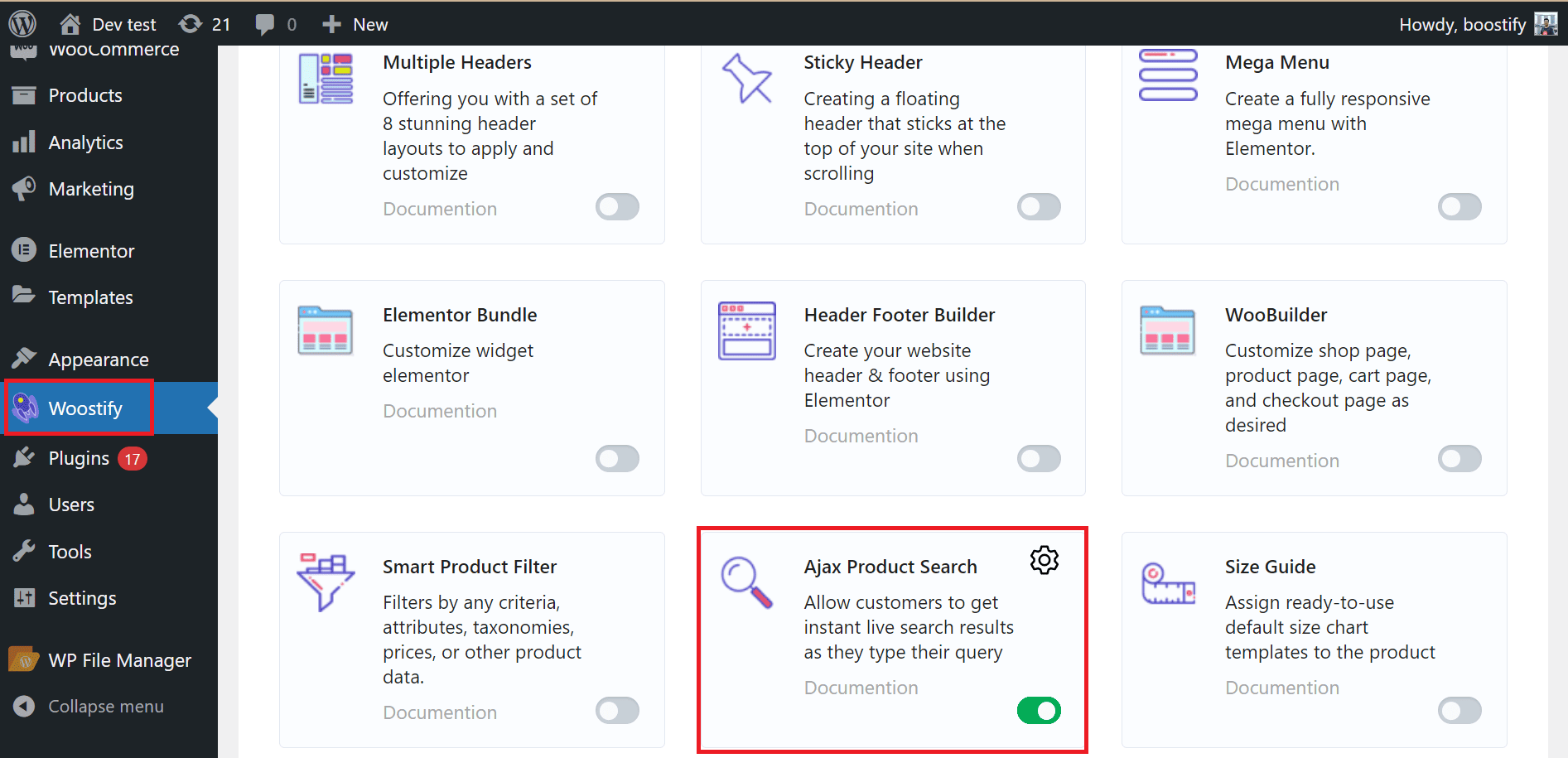Click the Appearance paintbrush icon
Viewport: 1568px width, 758px height.
pos(24,358)
